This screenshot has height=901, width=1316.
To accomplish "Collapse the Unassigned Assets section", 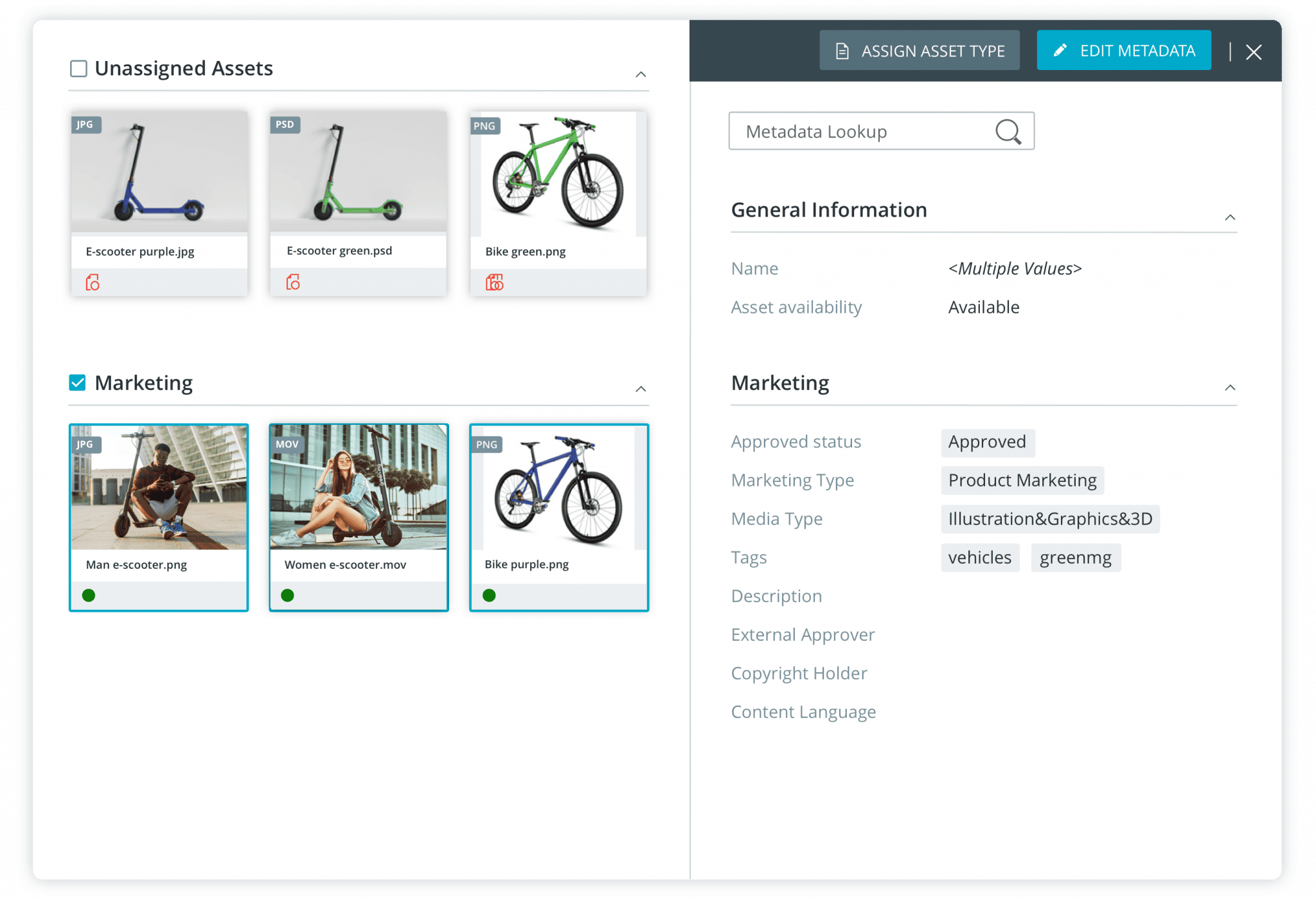I will (x=640, y=74).
